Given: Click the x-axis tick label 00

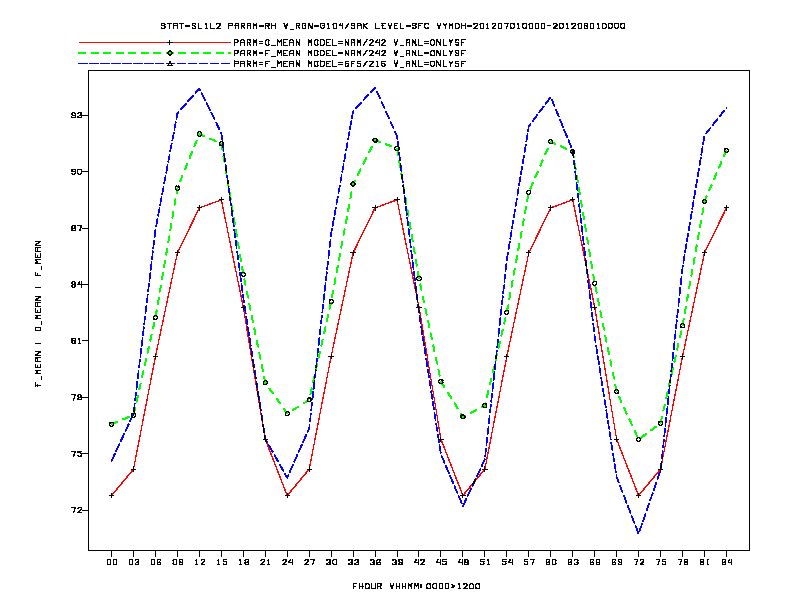Looking at the screenshot, I should pos(112,562).
